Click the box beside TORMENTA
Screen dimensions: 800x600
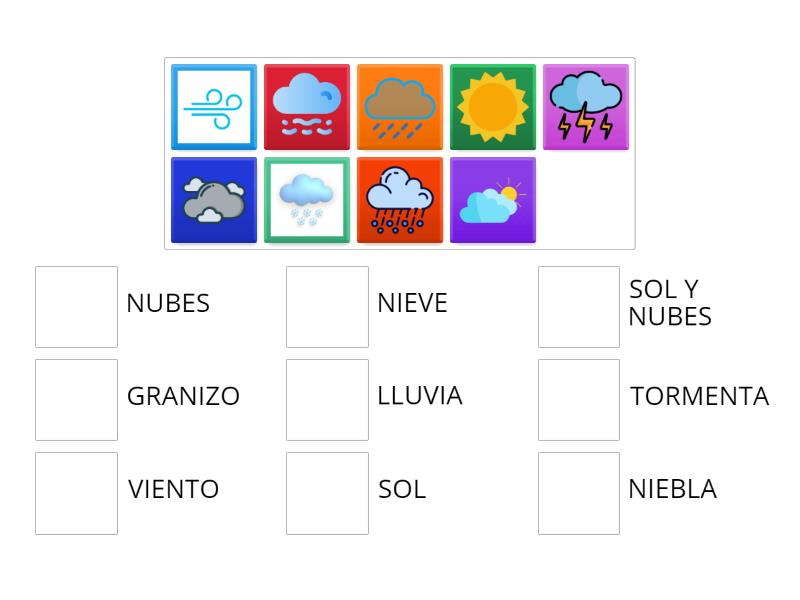(x=578, y=398)
